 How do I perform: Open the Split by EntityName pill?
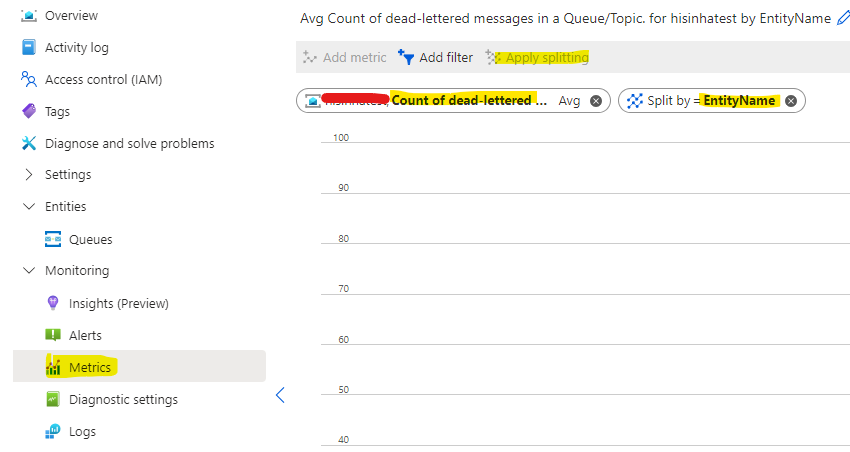pos(711,101)
